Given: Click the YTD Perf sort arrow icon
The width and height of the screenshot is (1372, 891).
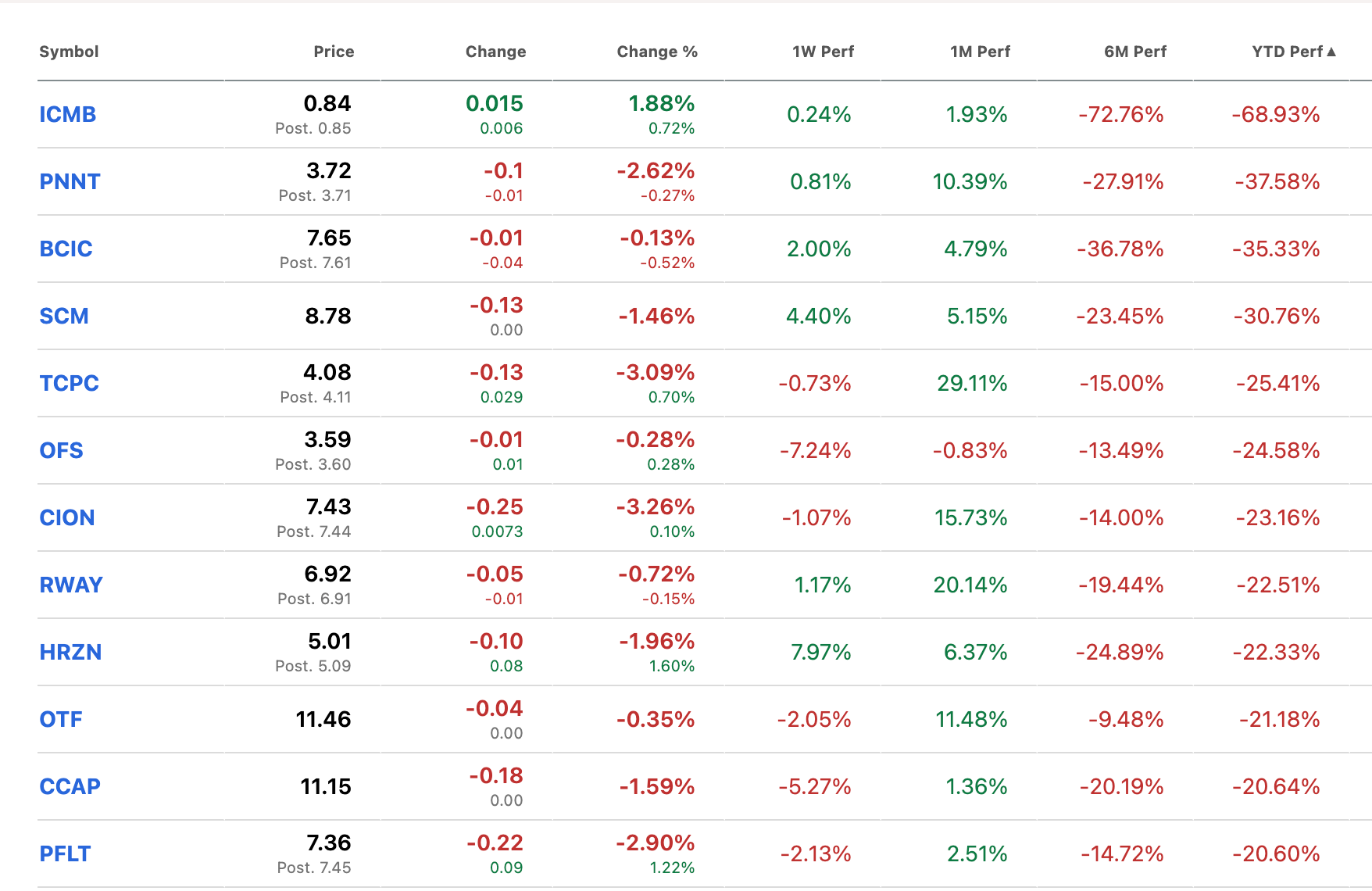Looking at the screenshot, I should [x=1331, y=52].
